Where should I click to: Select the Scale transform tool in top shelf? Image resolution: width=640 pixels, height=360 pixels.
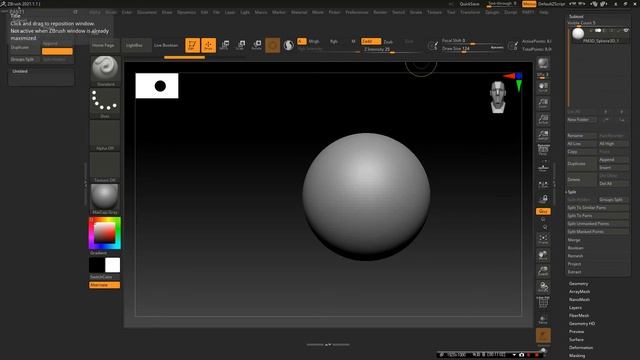(240, 45)
